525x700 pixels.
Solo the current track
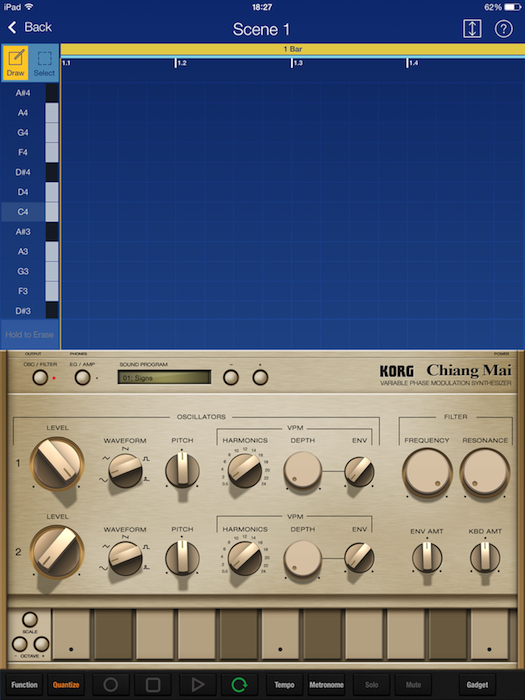(x=371, y=684)
